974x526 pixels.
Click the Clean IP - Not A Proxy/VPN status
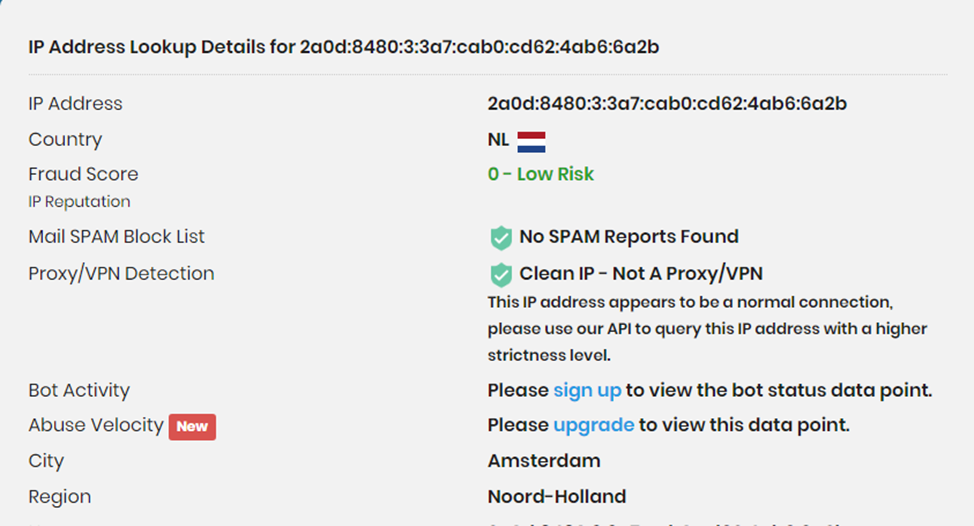(x=641, y=273)
